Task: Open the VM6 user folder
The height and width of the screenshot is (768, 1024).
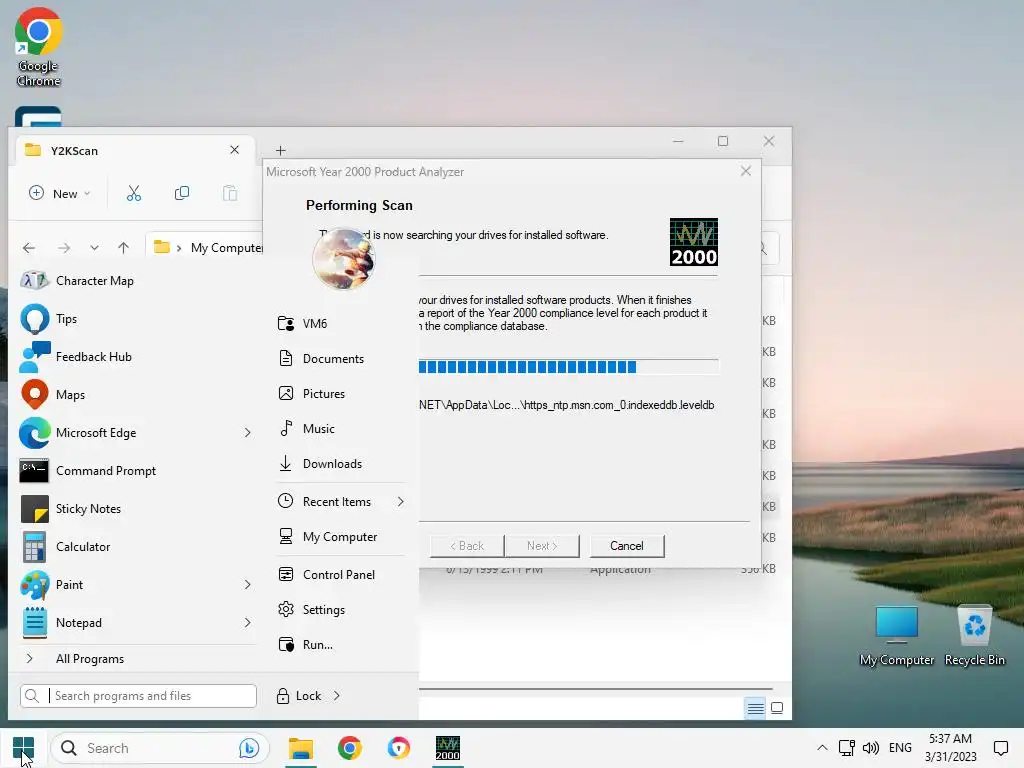Action: [x=314, y=323]
